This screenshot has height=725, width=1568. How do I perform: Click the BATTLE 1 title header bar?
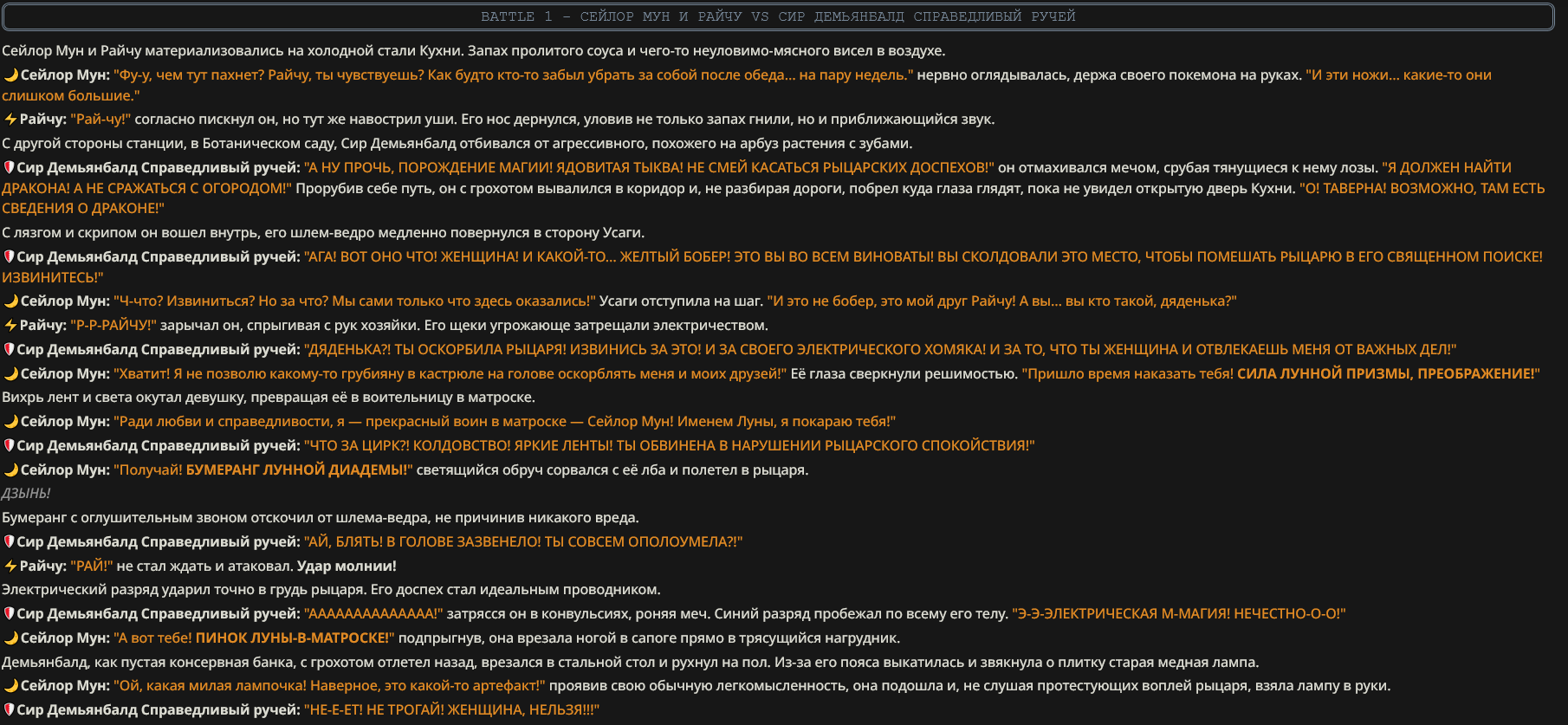(778, 16)
